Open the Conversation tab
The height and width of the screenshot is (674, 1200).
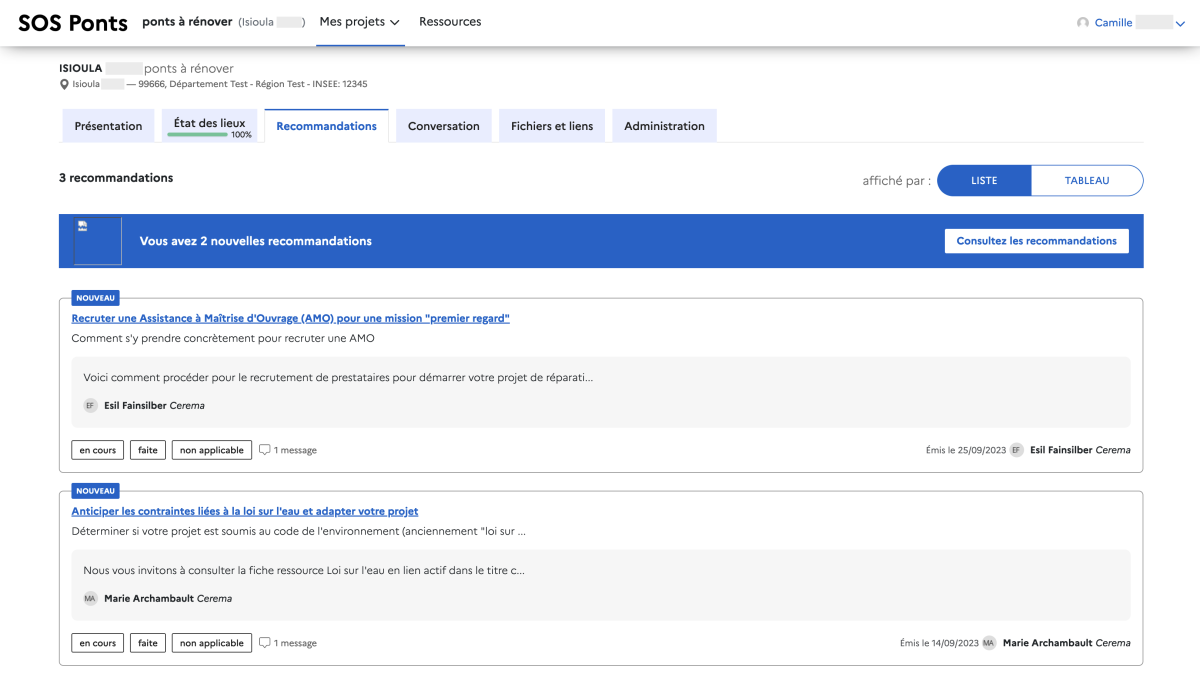(444, 126)
